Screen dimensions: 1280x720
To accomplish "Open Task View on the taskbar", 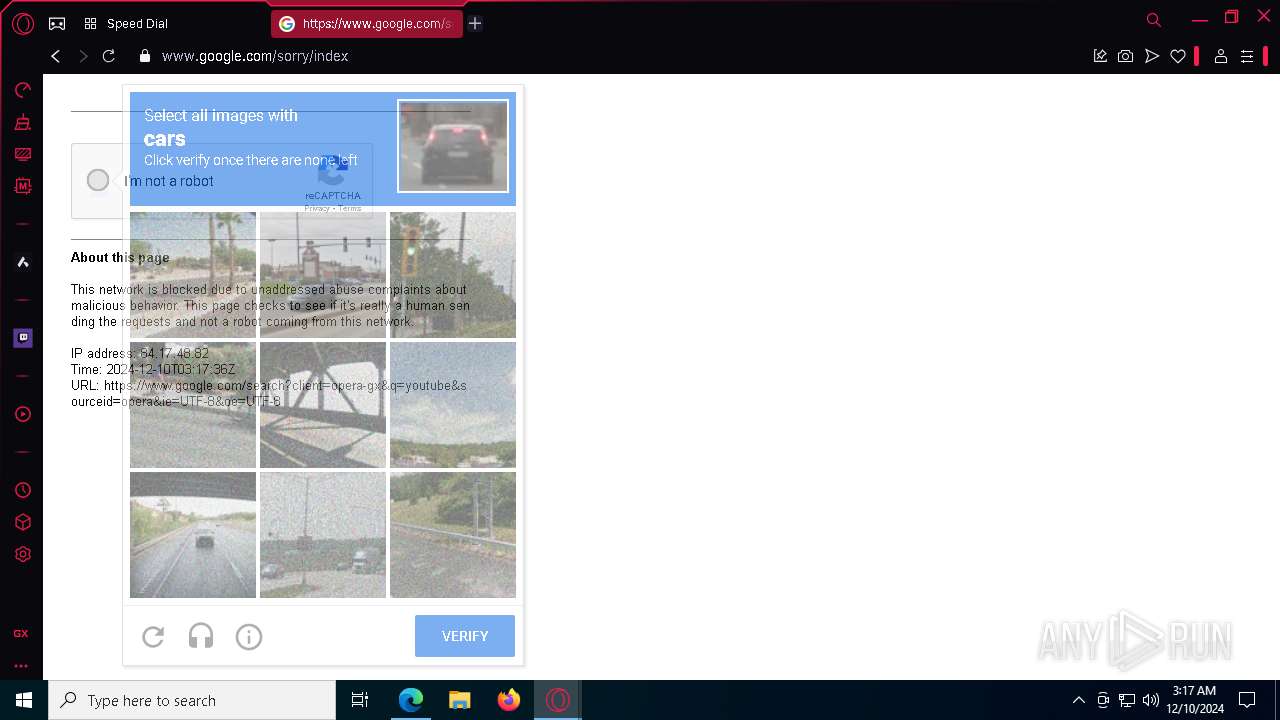I will (360, 700).
